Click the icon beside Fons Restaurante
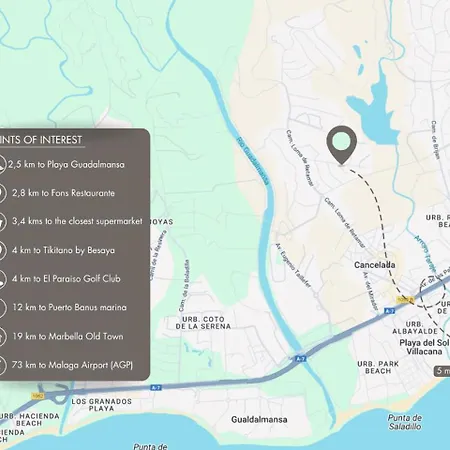Image resolution: width=450 pixels, height=450 pixels. pos(2,193)
